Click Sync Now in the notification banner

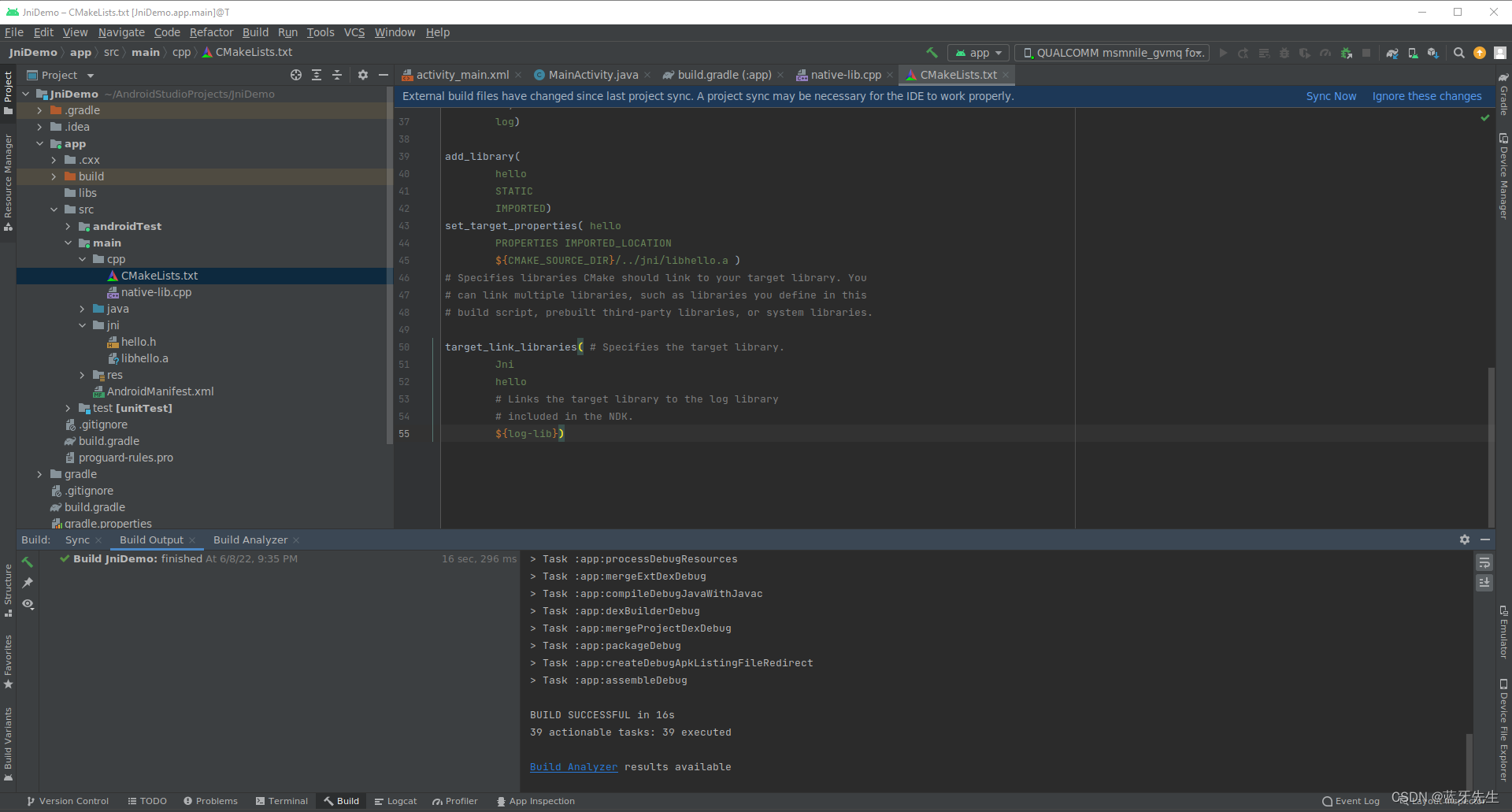(x=1330, y=95)
